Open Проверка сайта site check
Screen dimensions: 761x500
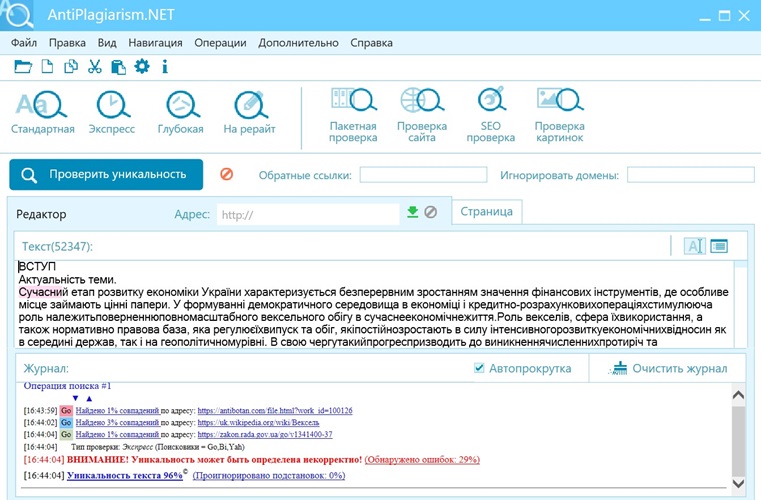(422, 116)
